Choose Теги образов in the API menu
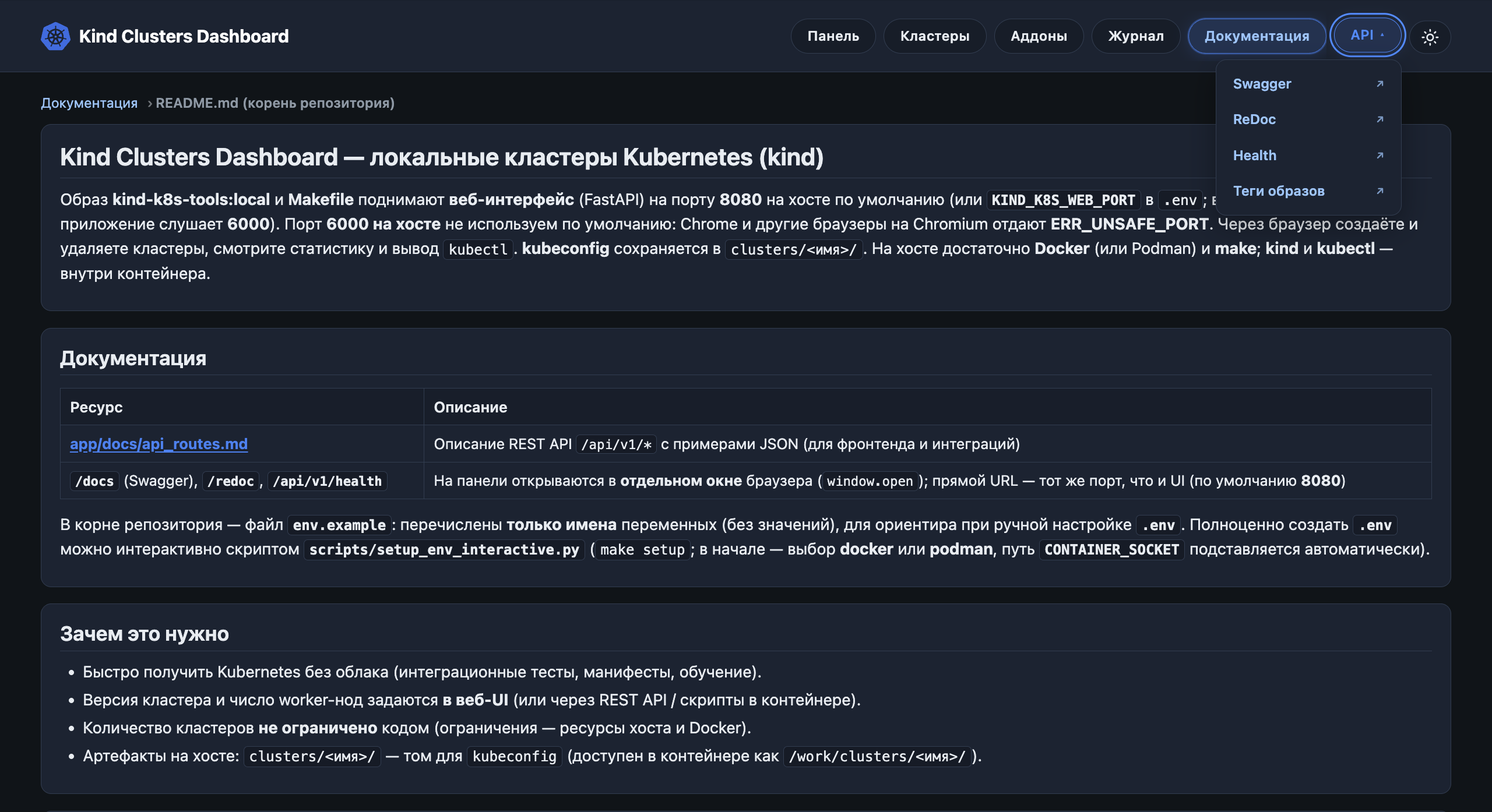This screenshot has height=812, width=1492. pos(1308,191)
